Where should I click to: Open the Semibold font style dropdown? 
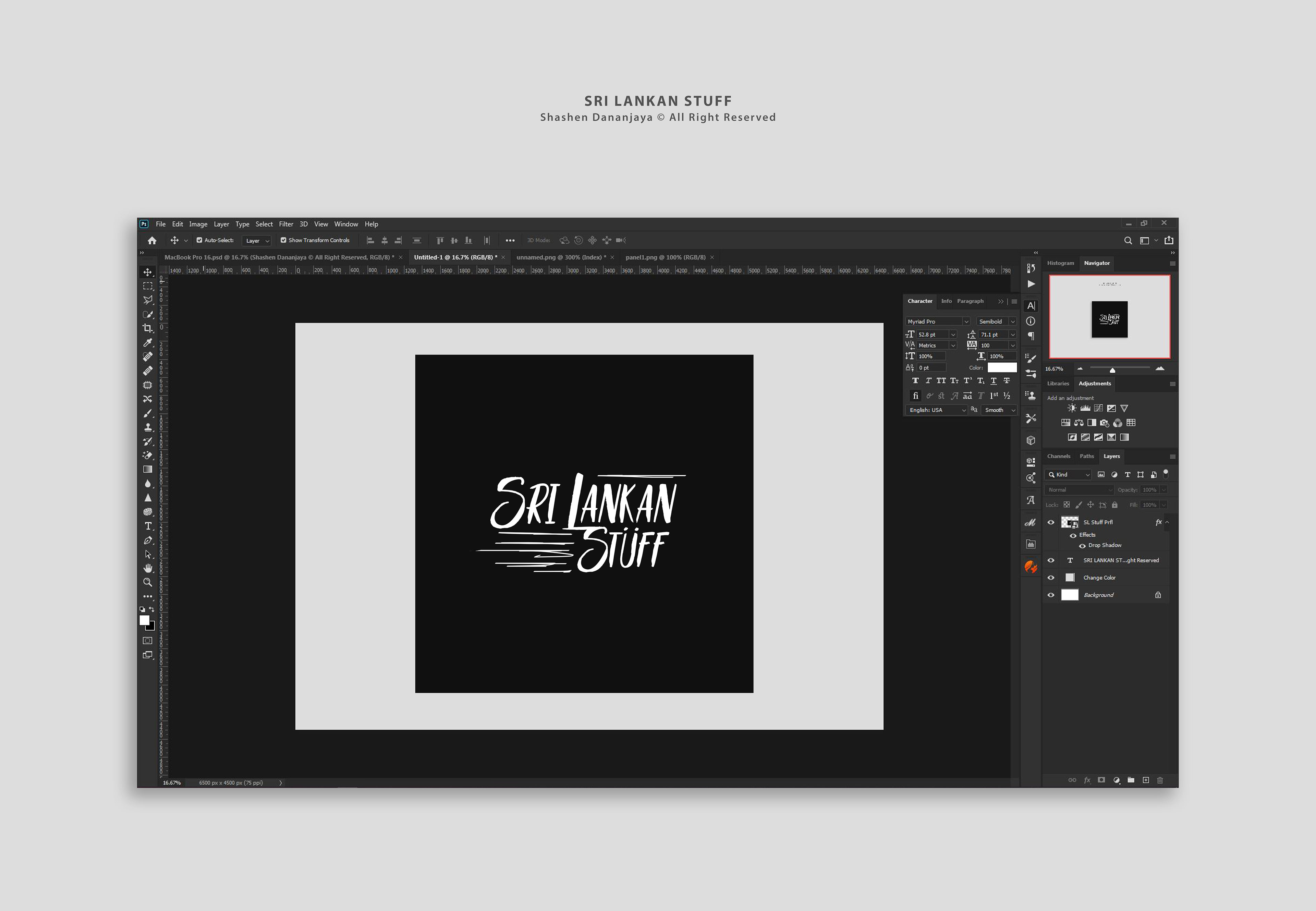(1012, 321)
